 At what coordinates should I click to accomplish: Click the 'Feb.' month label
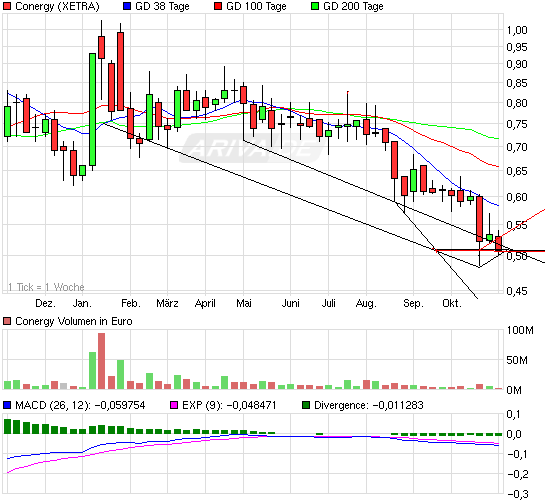coord(131,303)
